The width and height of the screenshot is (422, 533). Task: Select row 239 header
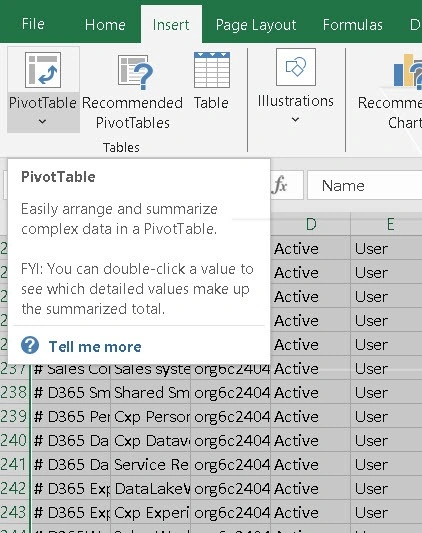tap(14, 416)
